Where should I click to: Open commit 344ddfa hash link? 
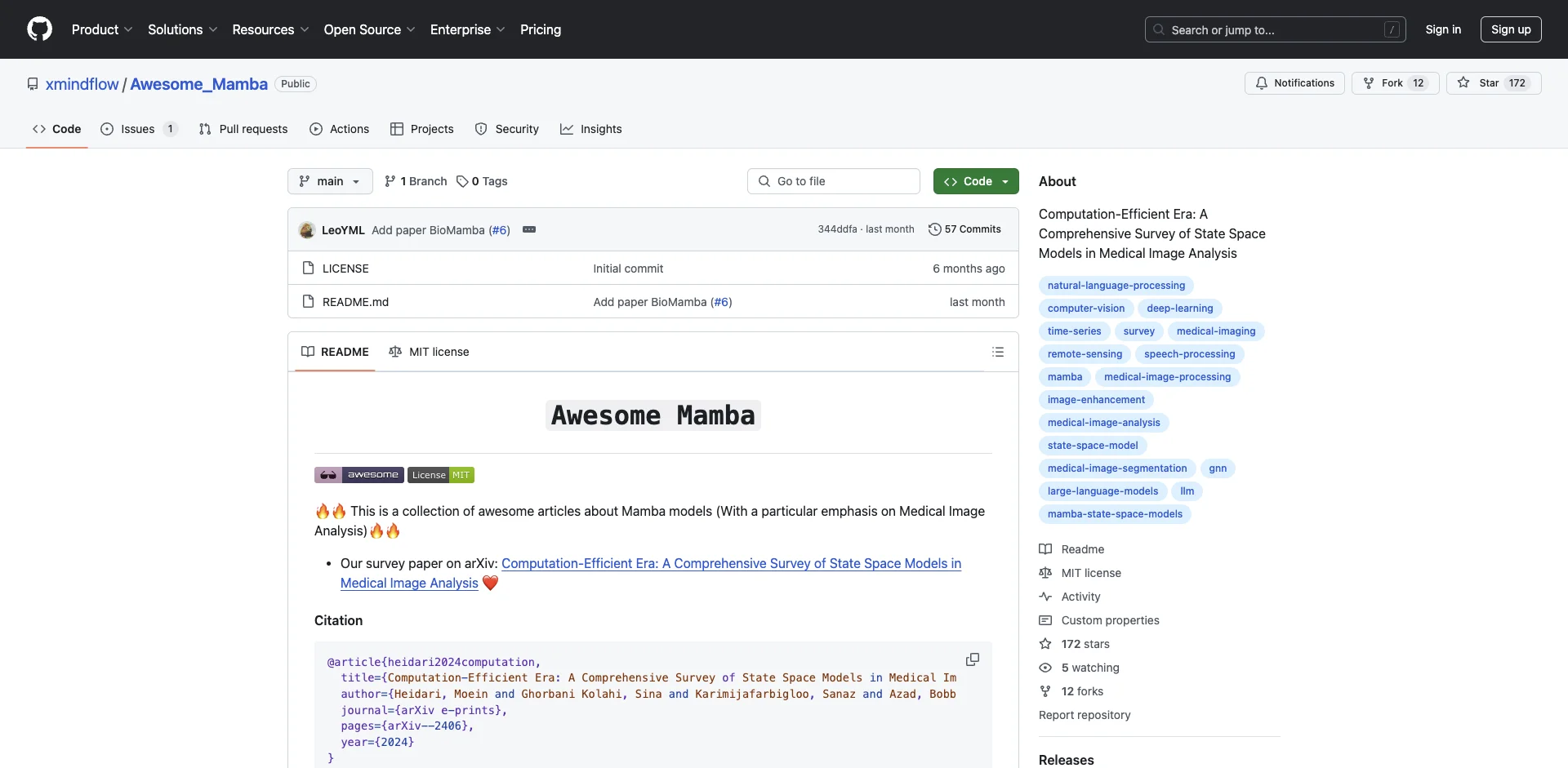837,229
